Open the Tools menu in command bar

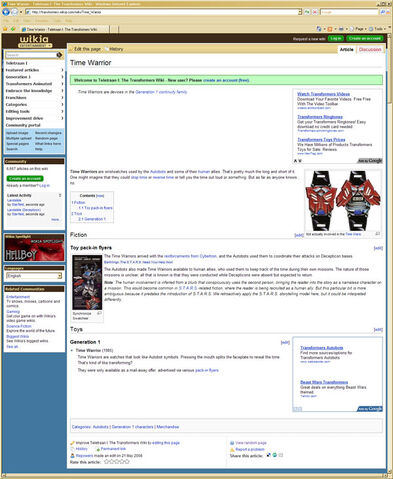378,29
